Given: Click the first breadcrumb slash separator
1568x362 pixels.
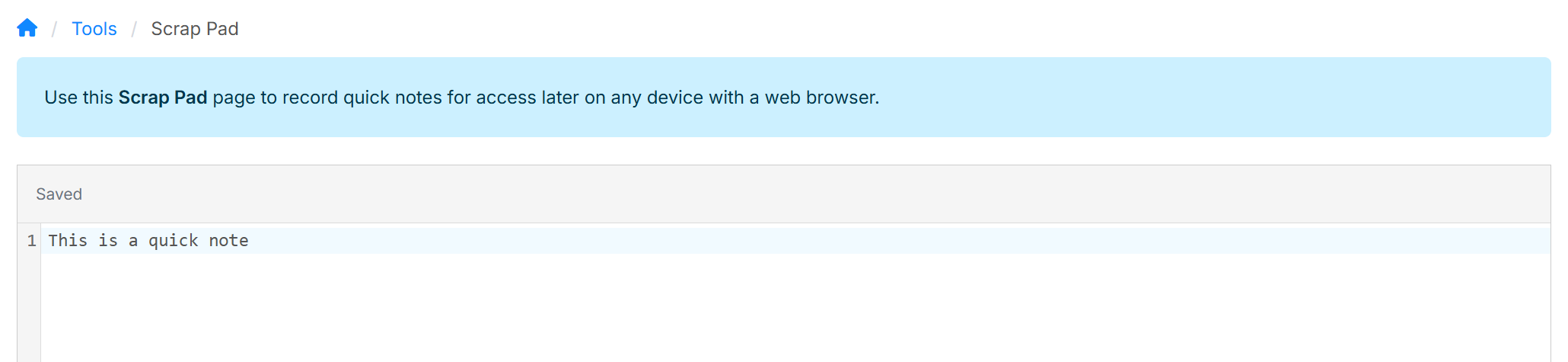Looking at the screenshot, I should 54,29.
